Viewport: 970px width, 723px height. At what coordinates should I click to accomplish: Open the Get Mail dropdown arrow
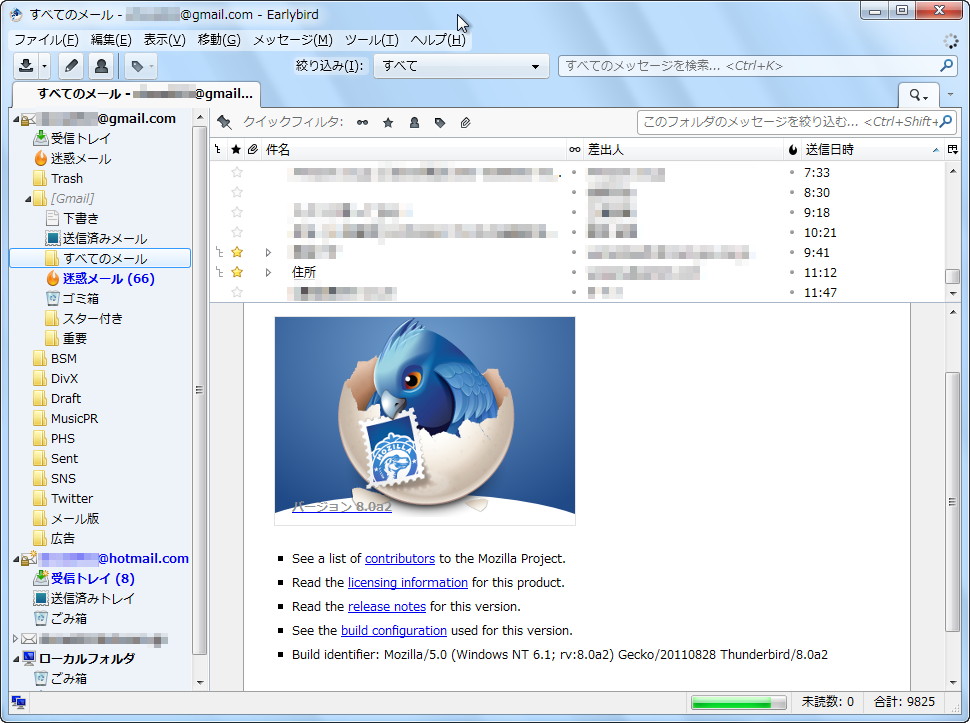click(45, 66)
